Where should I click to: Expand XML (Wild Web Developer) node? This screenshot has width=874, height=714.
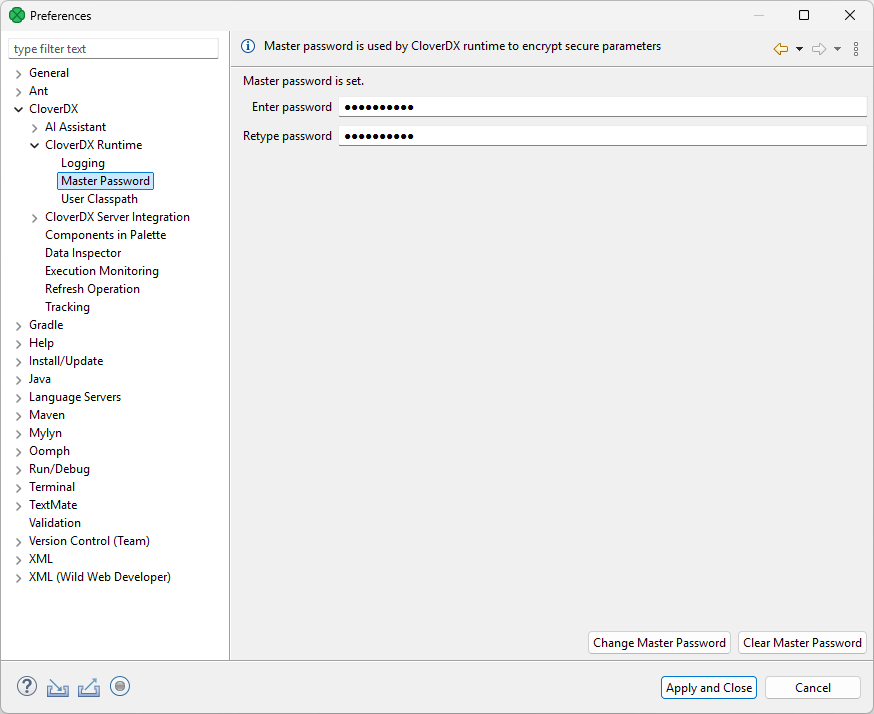coord(18,577)
